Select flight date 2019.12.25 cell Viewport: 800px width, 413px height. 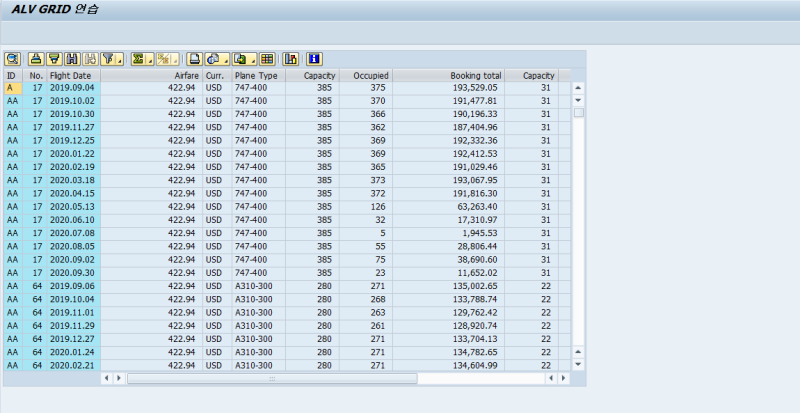74,140
